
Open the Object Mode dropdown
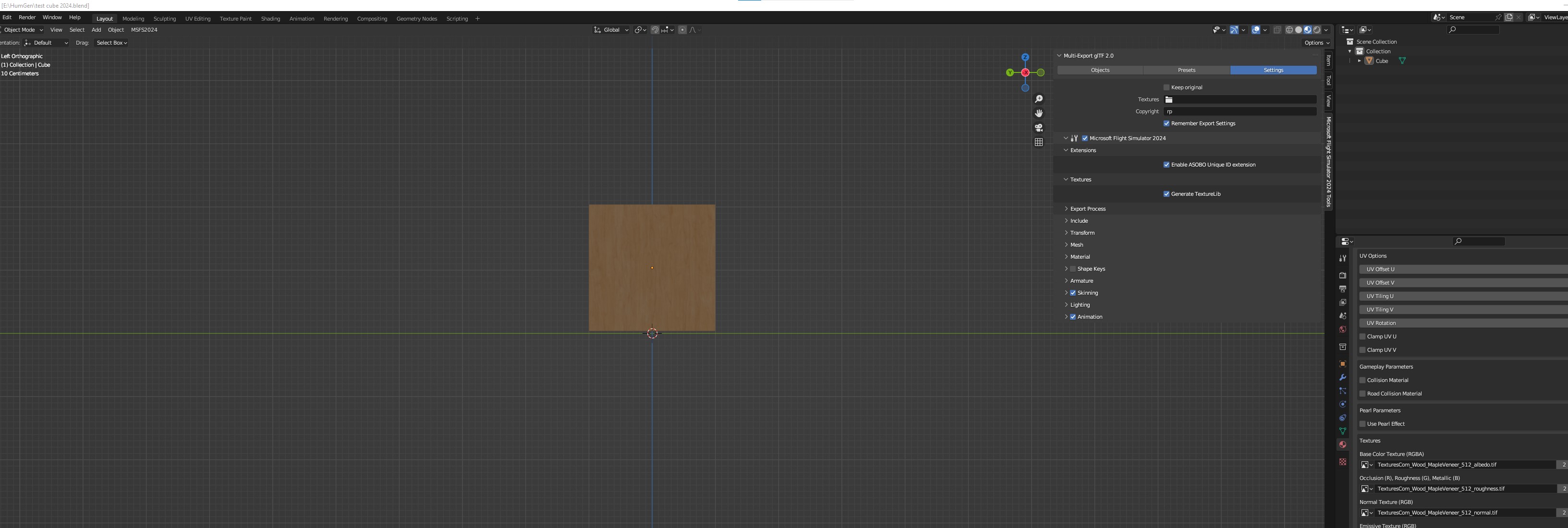[x=23, y=30]
